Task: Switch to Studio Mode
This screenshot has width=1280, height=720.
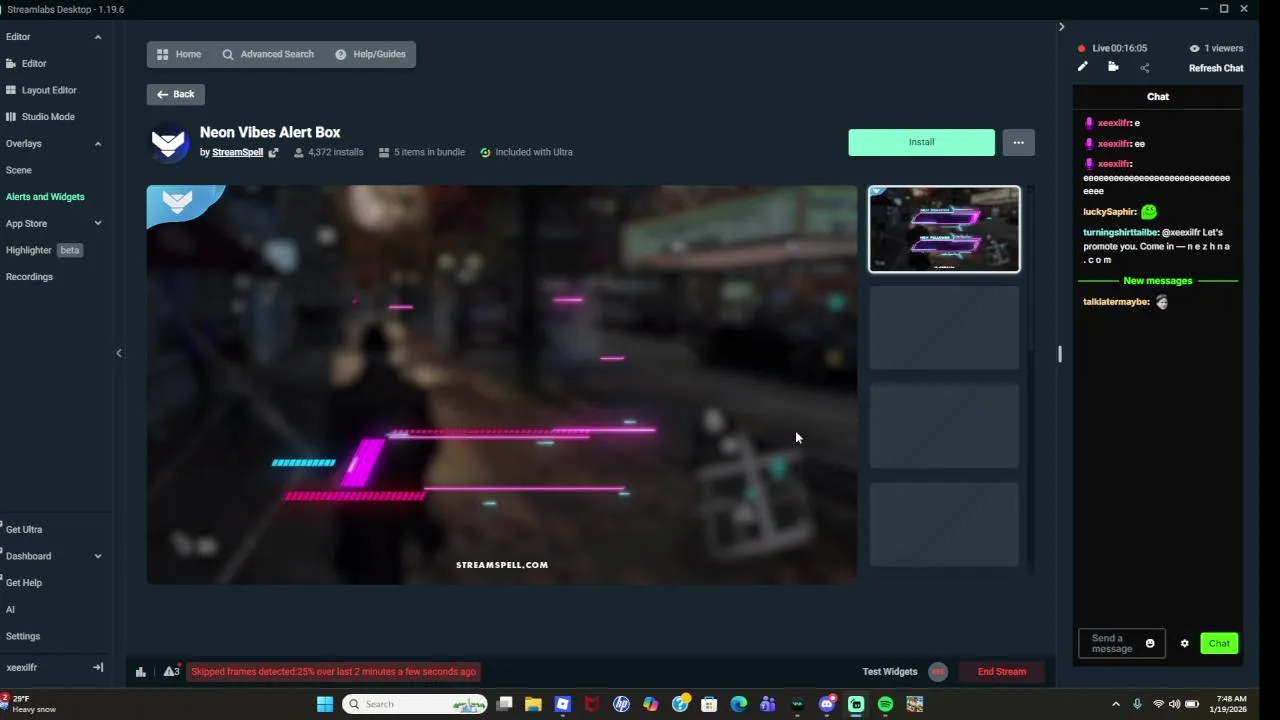Action: pyautogui.click(x=48, y=117)
